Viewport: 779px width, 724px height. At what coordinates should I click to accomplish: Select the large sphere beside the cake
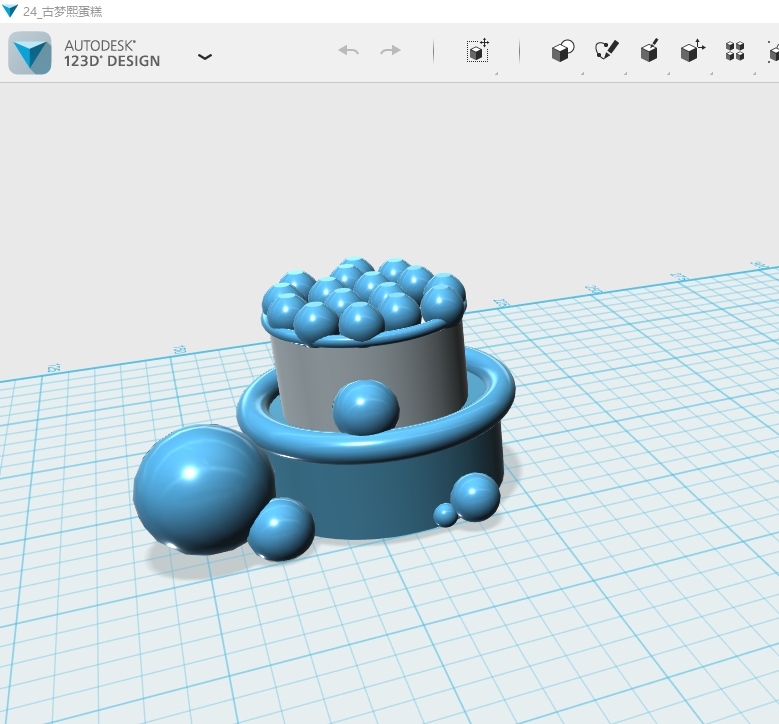[203, 489]
